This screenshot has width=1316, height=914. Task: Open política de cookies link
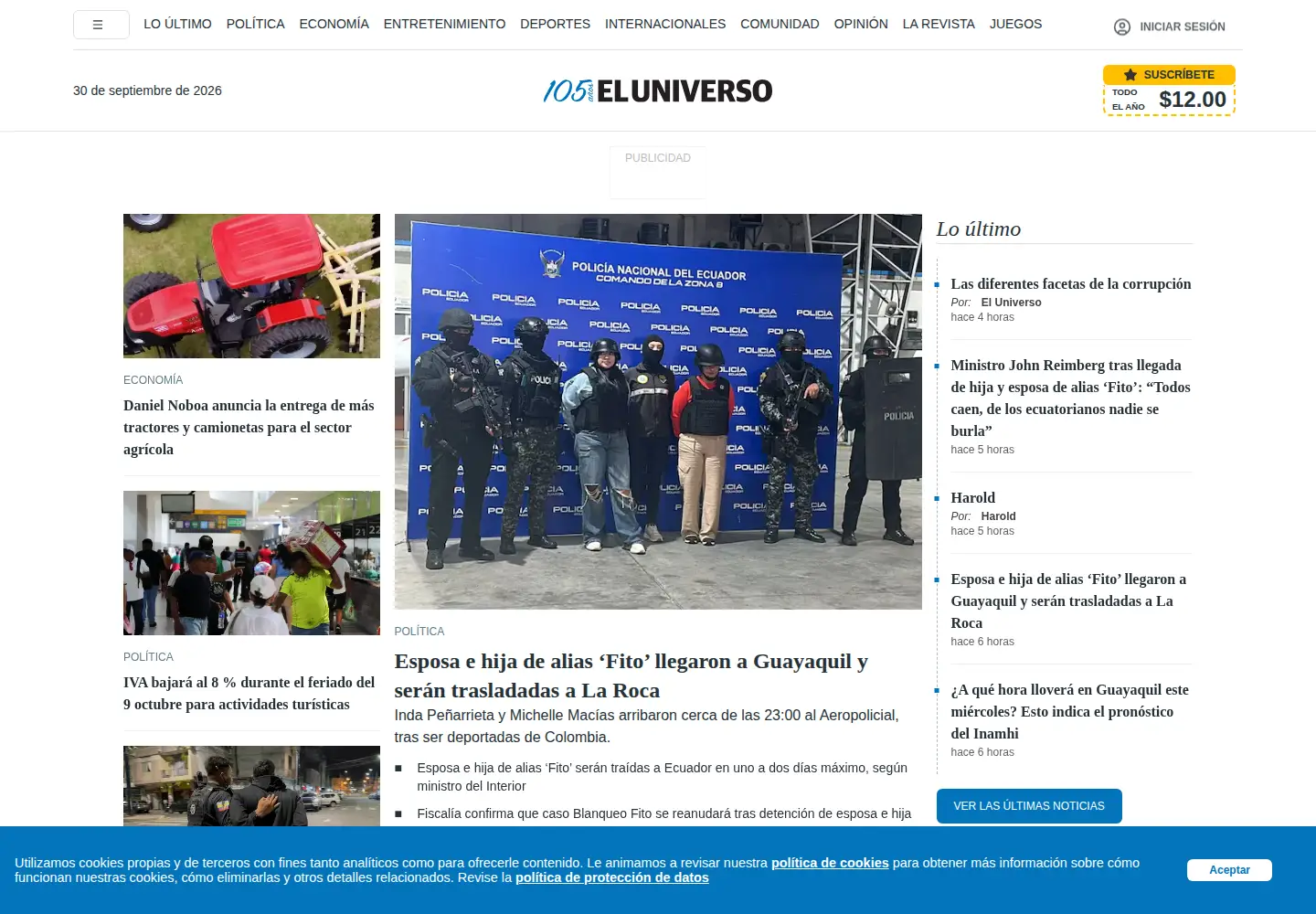point(830,863)
